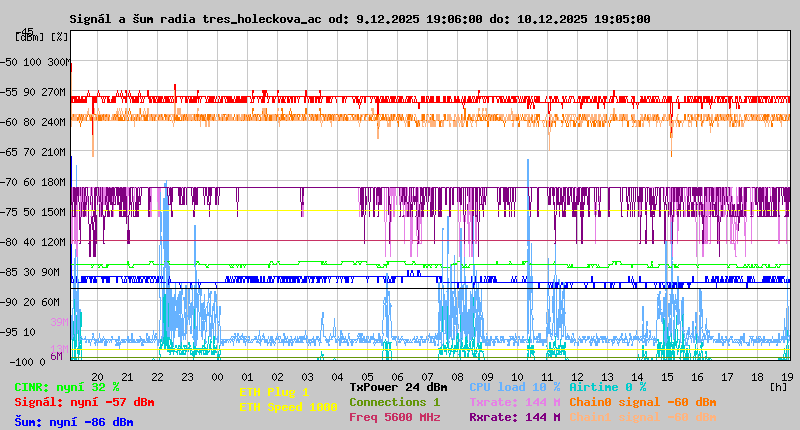Click the 'Chain0 signal -60 dBm' legend label
The image size is (800, 430).
[643, 402]
